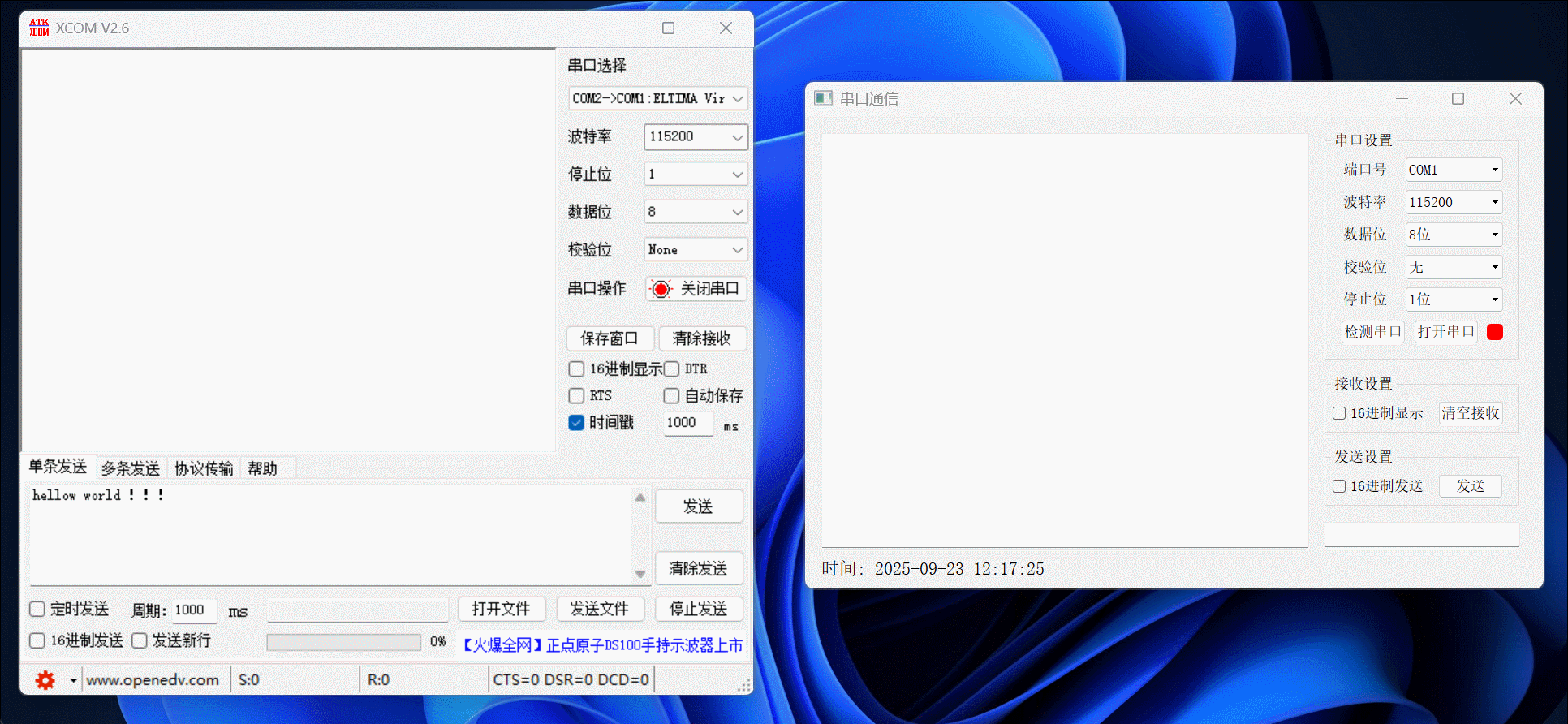The image size is (1568, 724).
Task: Toggle 16进制显示 checkbox in XCOM
Action: click(x=576, y=369)
